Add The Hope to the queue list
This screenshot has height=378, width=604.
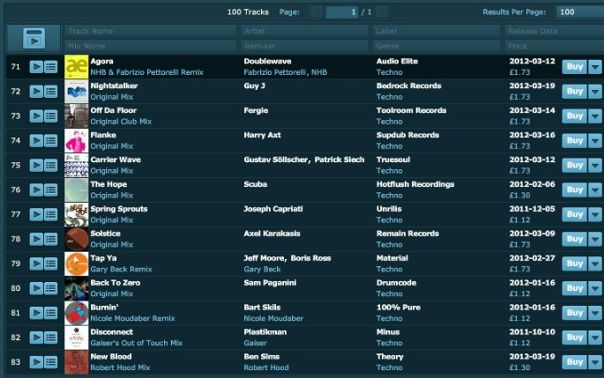click(x=51, y=190)
